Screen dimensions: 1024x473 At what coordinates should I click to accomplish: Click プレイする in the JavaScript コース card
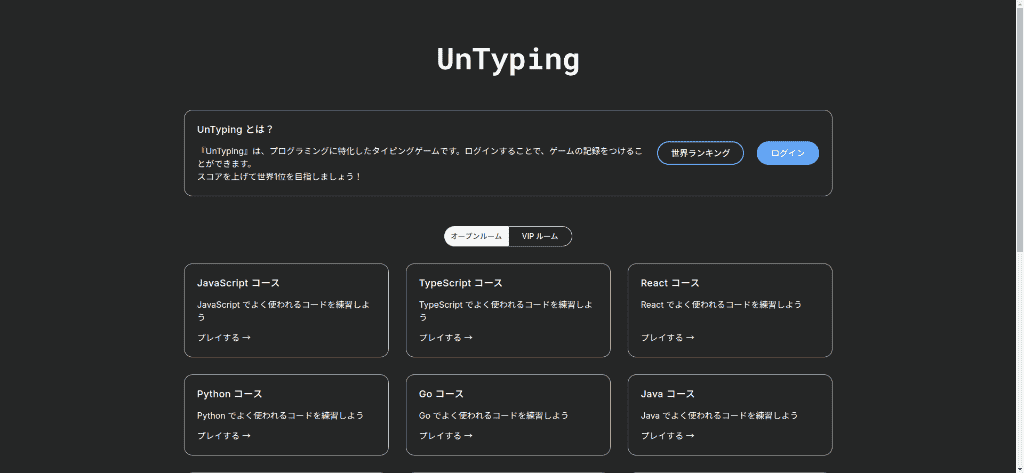point(223,338)
